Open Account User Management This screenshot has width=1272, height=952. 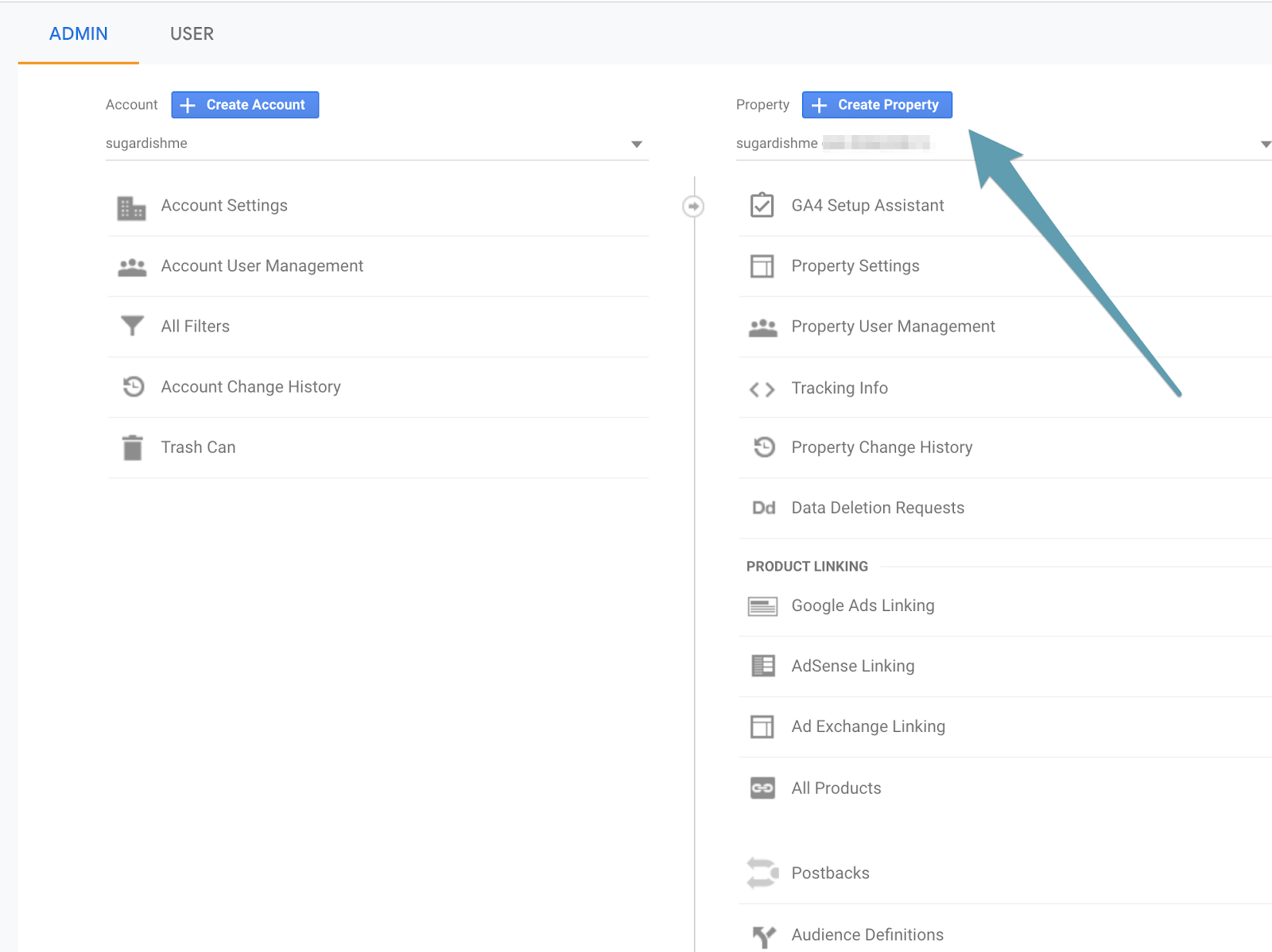pyautogui.click(x=262, y=266)
